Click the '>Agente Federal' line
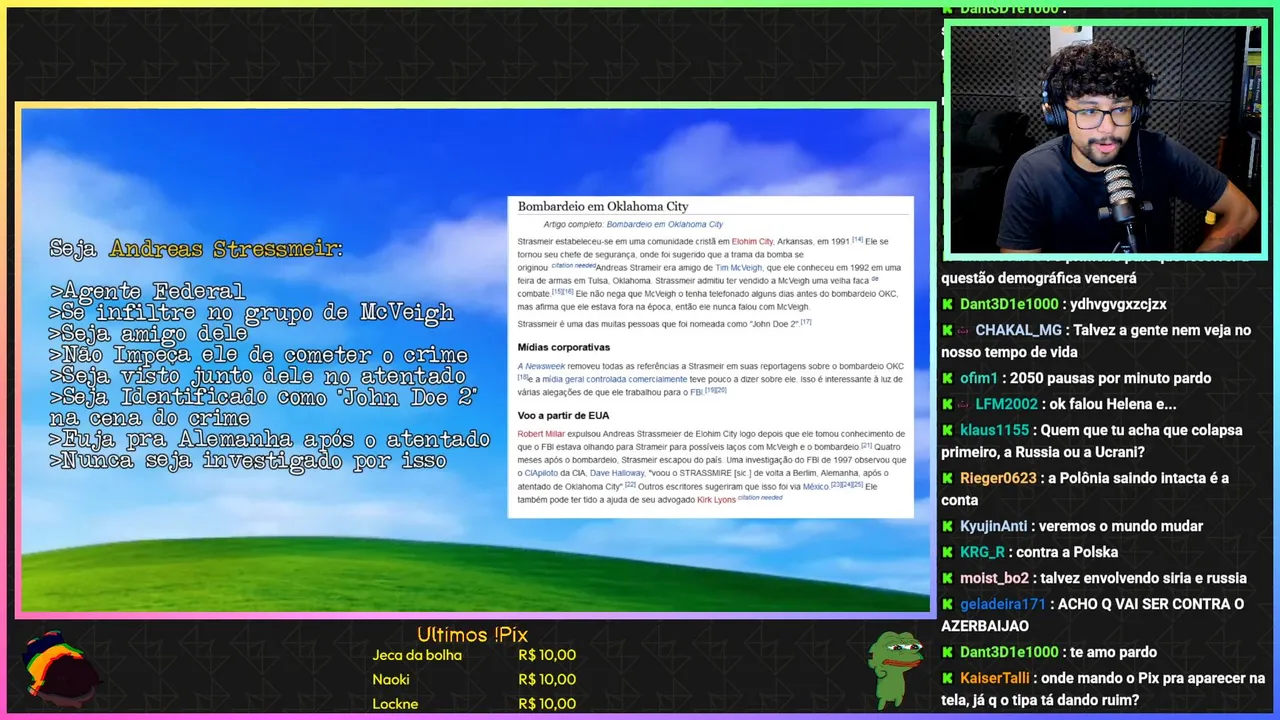Viewport: 1280px width, 720px height. (147, 292)
